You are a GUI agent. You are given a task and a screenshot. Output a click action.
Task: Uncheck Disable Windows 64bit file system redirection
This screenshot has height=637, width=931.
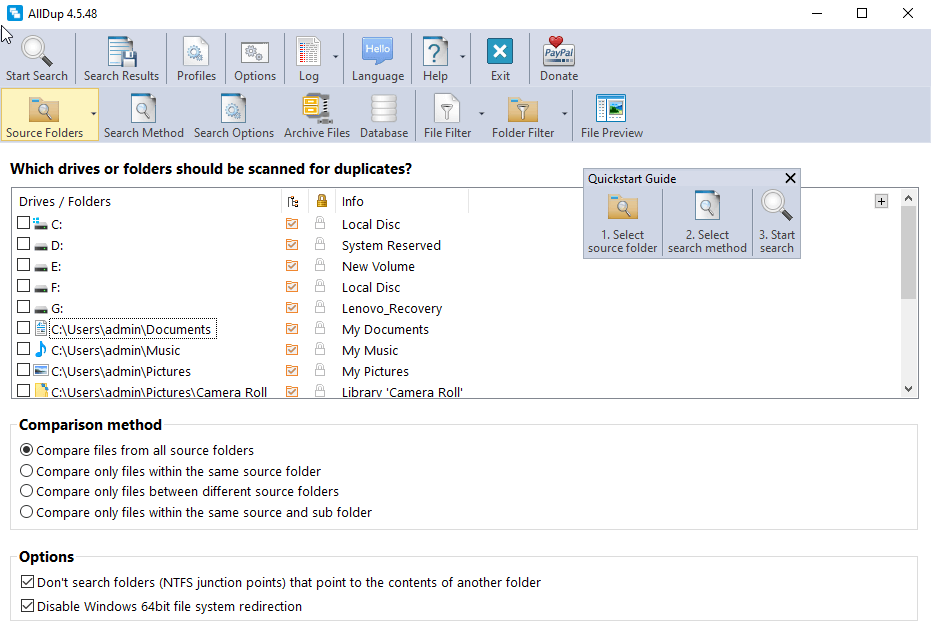tap(24, 604)
